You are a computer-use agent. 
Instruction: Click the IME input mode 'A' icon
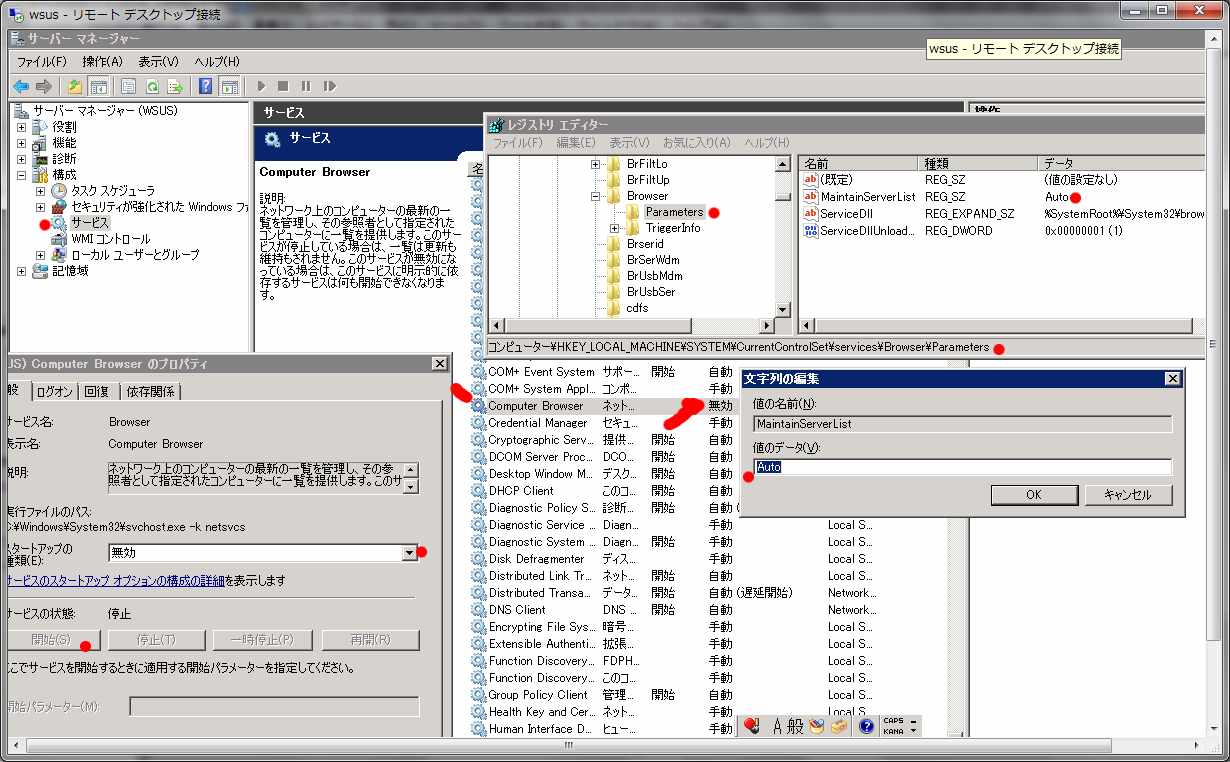(x=776, y=727)
